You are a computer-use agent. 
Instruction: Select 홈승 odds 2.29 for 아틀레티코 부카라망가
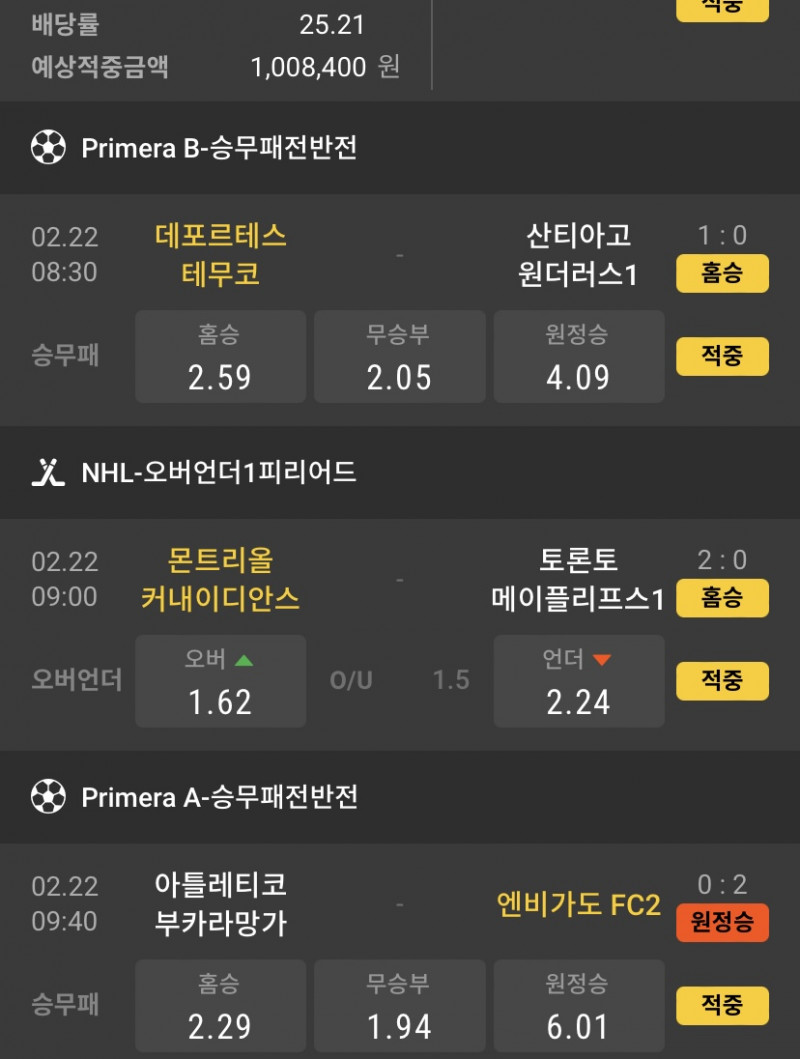pos(220,1006)
